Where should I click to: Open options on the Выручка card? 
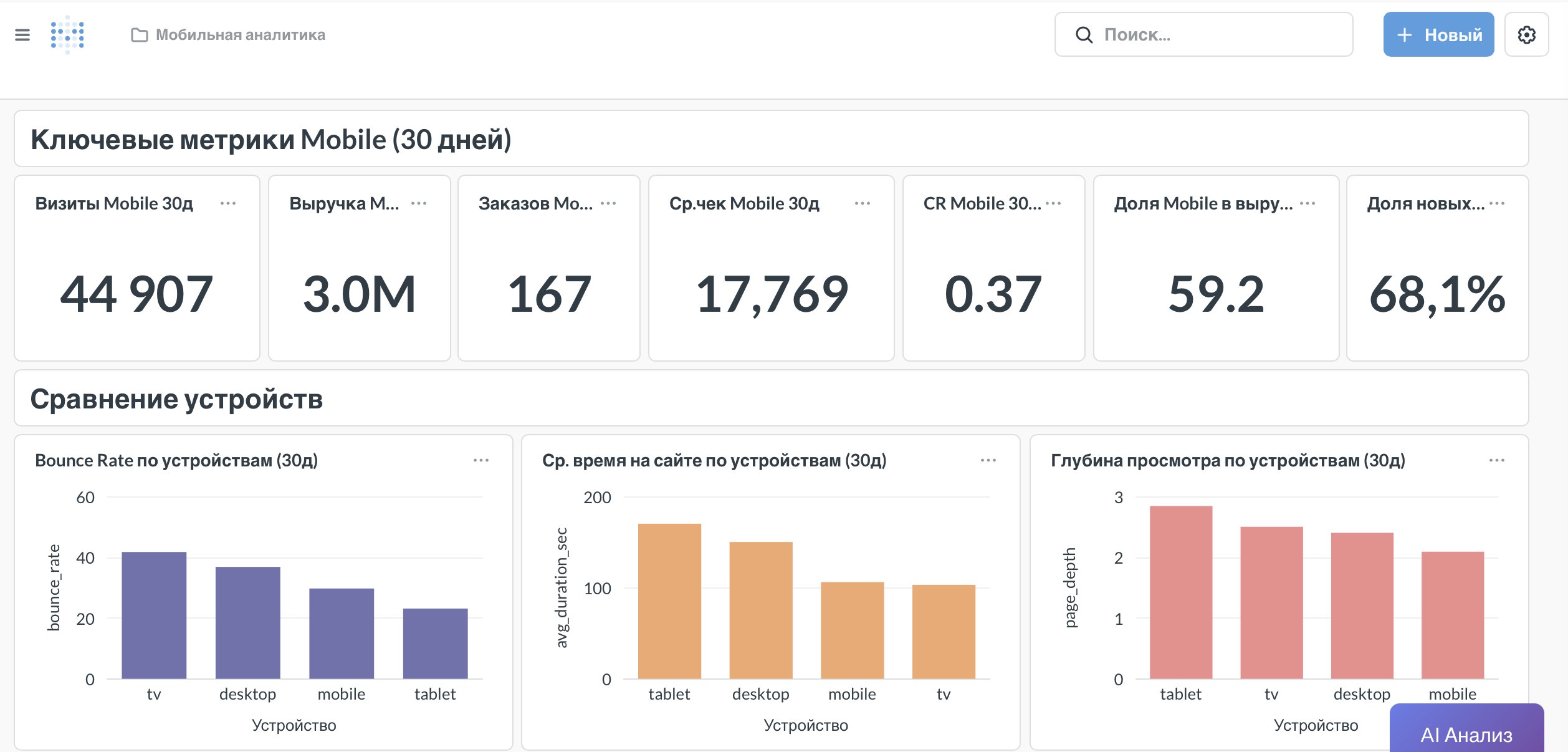click(419, 201)
